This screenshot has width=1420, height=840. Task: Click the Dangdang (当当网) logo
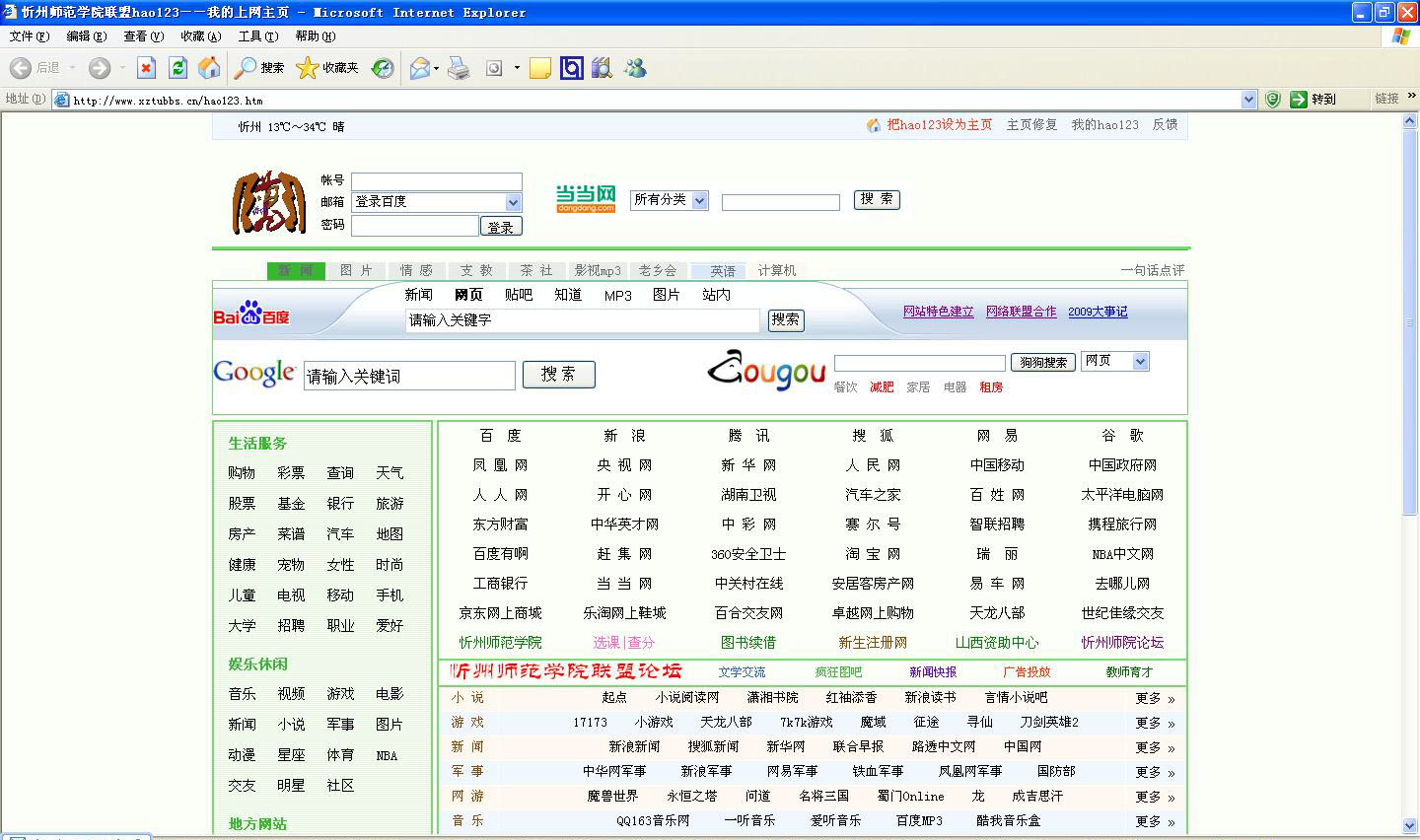tap(586, 198)
